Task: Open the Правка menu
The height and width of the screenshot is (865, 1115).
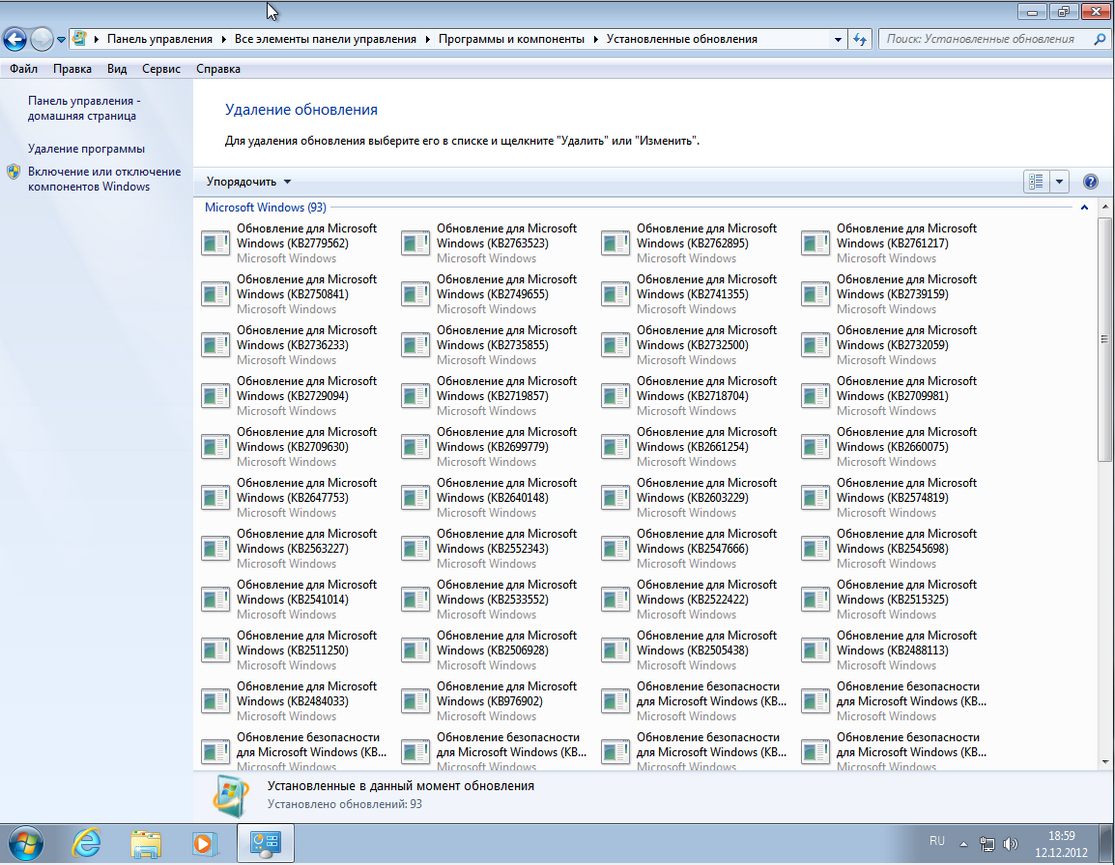Action: pyautogui.click(x=72, y=69)
